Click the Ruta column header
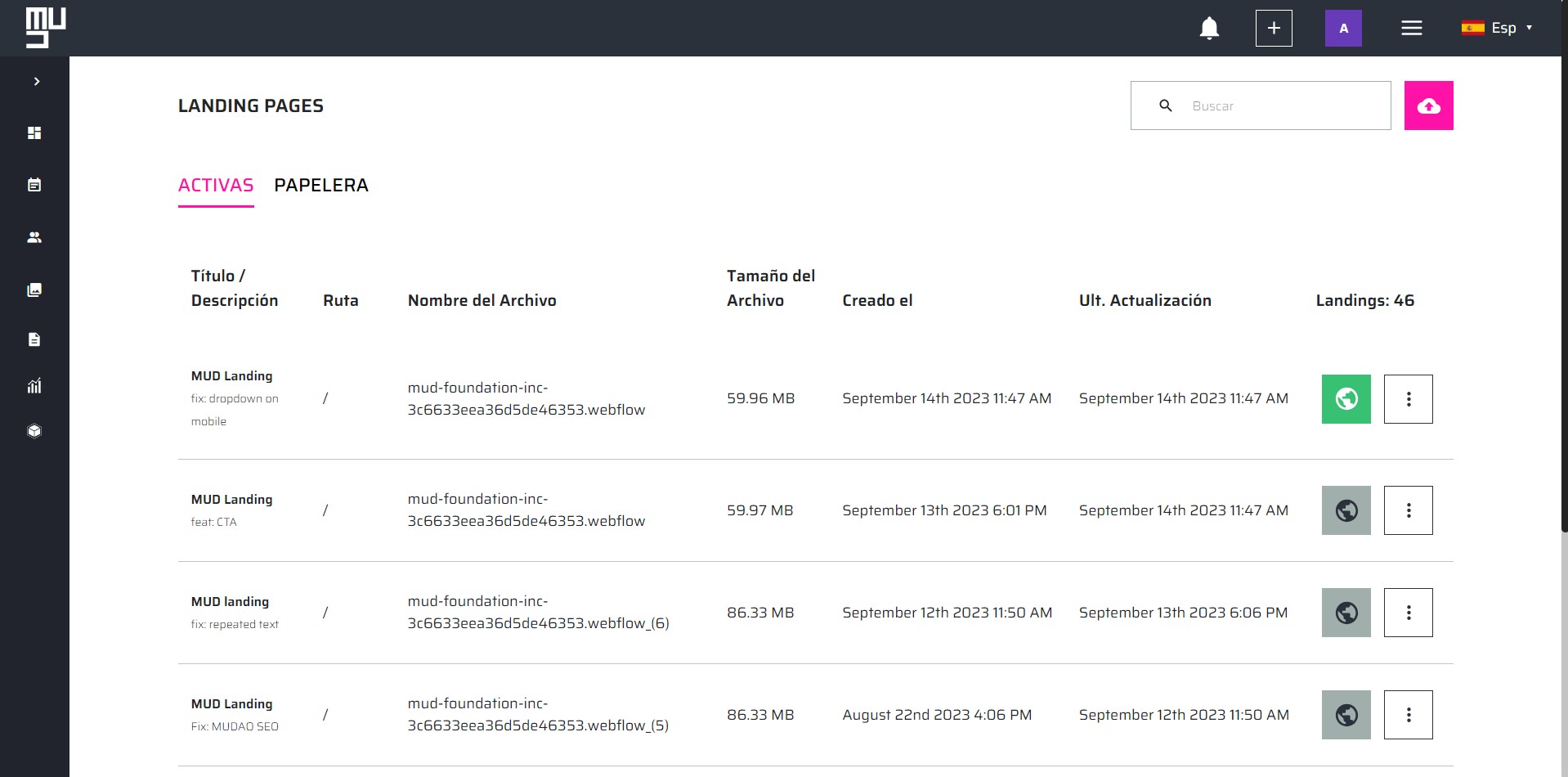This screenshot has width=1568, height=777. click(341, 300)
